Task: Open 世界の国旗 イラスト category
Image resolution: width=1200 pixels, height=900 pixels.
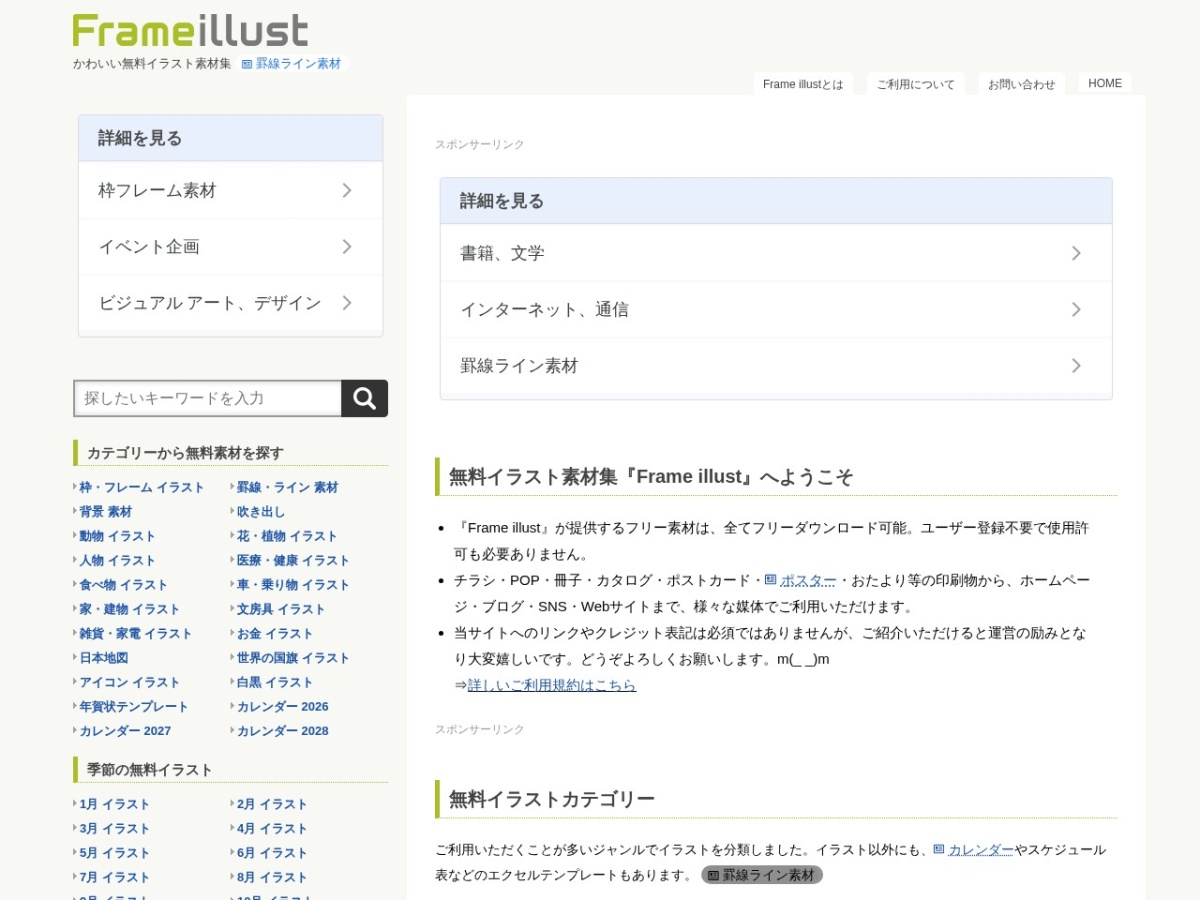Action: tap(293, 657)
